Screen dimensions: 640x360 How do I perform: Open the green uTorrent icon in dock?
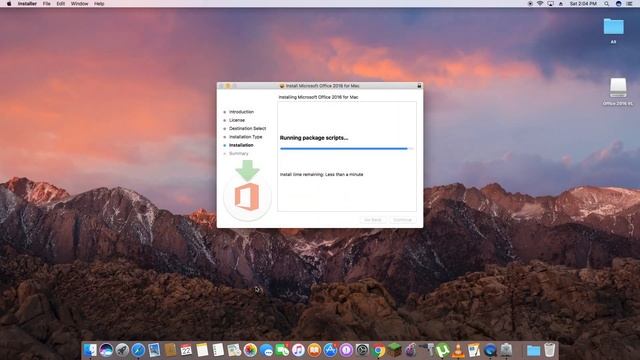point(442,350)
